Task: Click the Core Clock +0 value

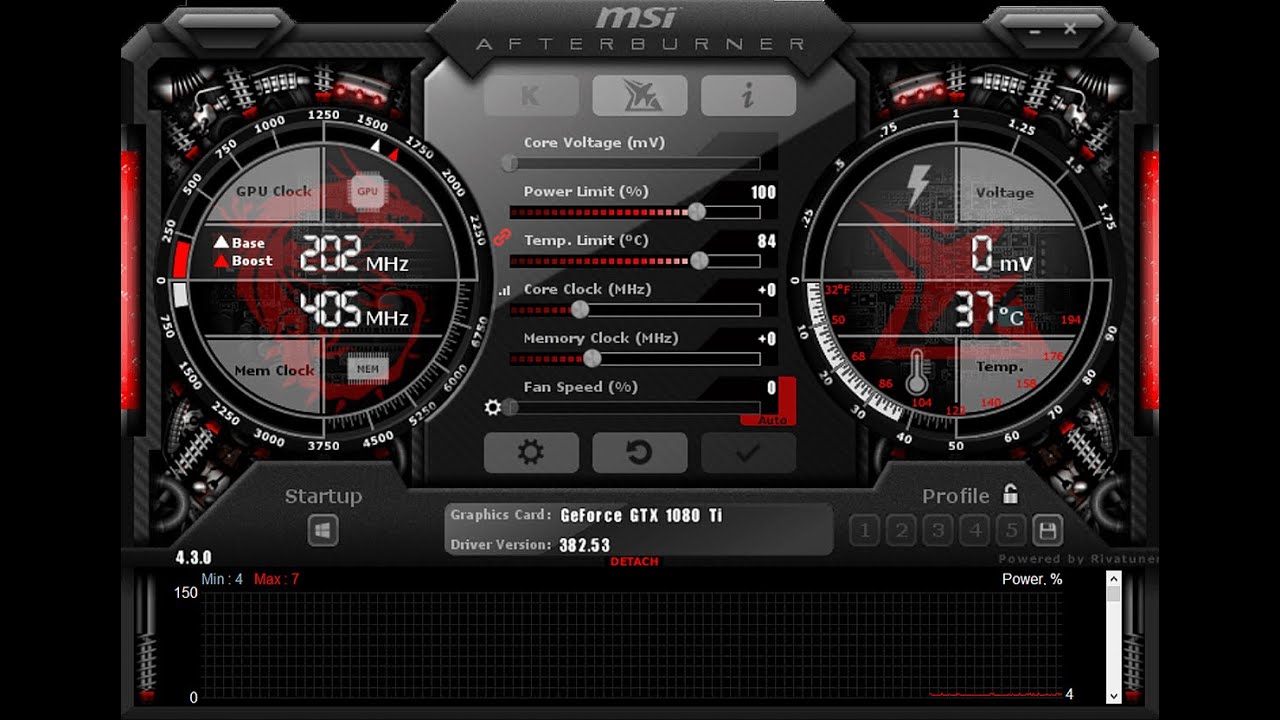Action: point(767,290)
